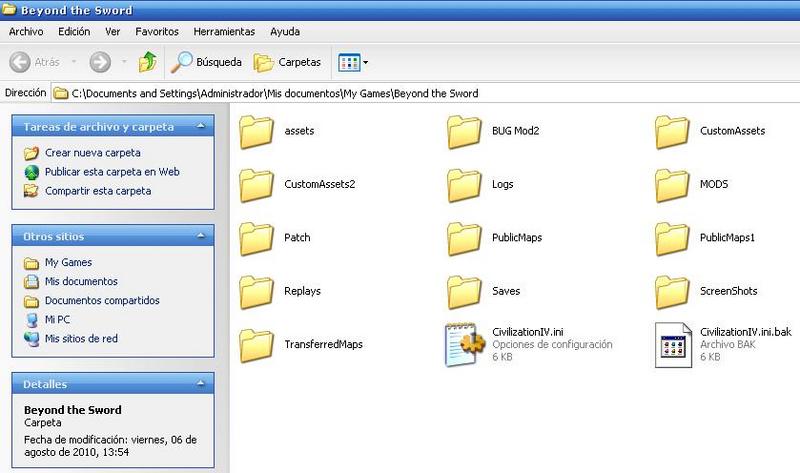
Task: Select the CivilizationIV.ini file icon
Action: pos(465,344)
